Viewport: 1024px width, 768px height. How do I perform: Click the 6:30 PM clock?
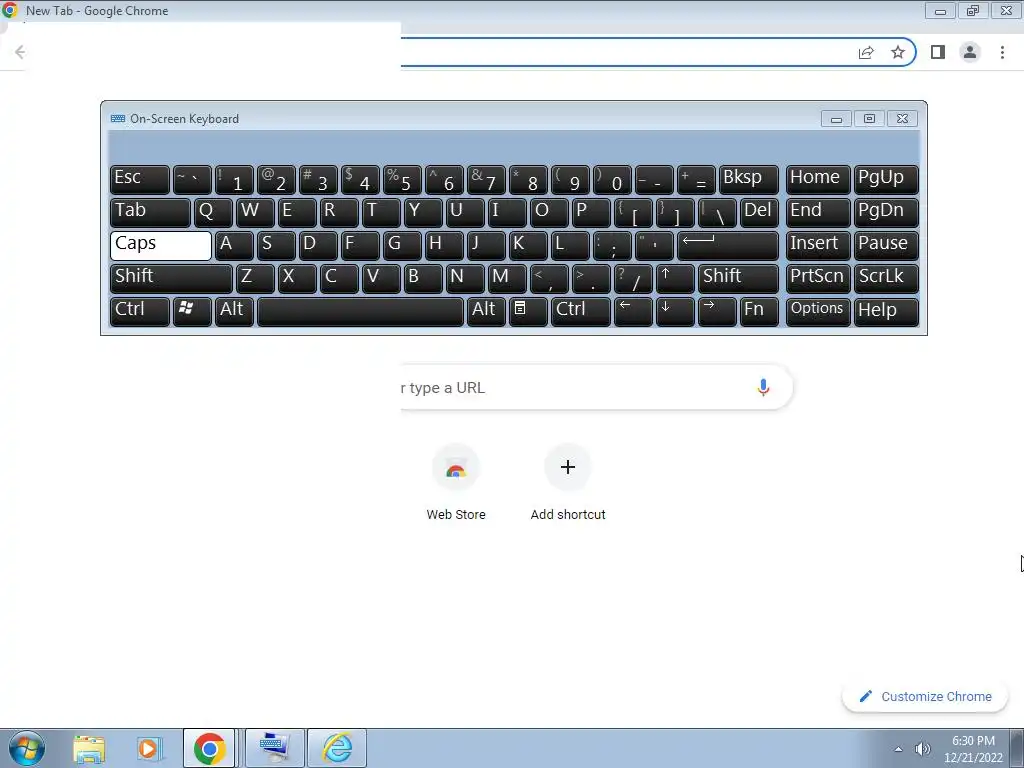click(x=973, y=741)
